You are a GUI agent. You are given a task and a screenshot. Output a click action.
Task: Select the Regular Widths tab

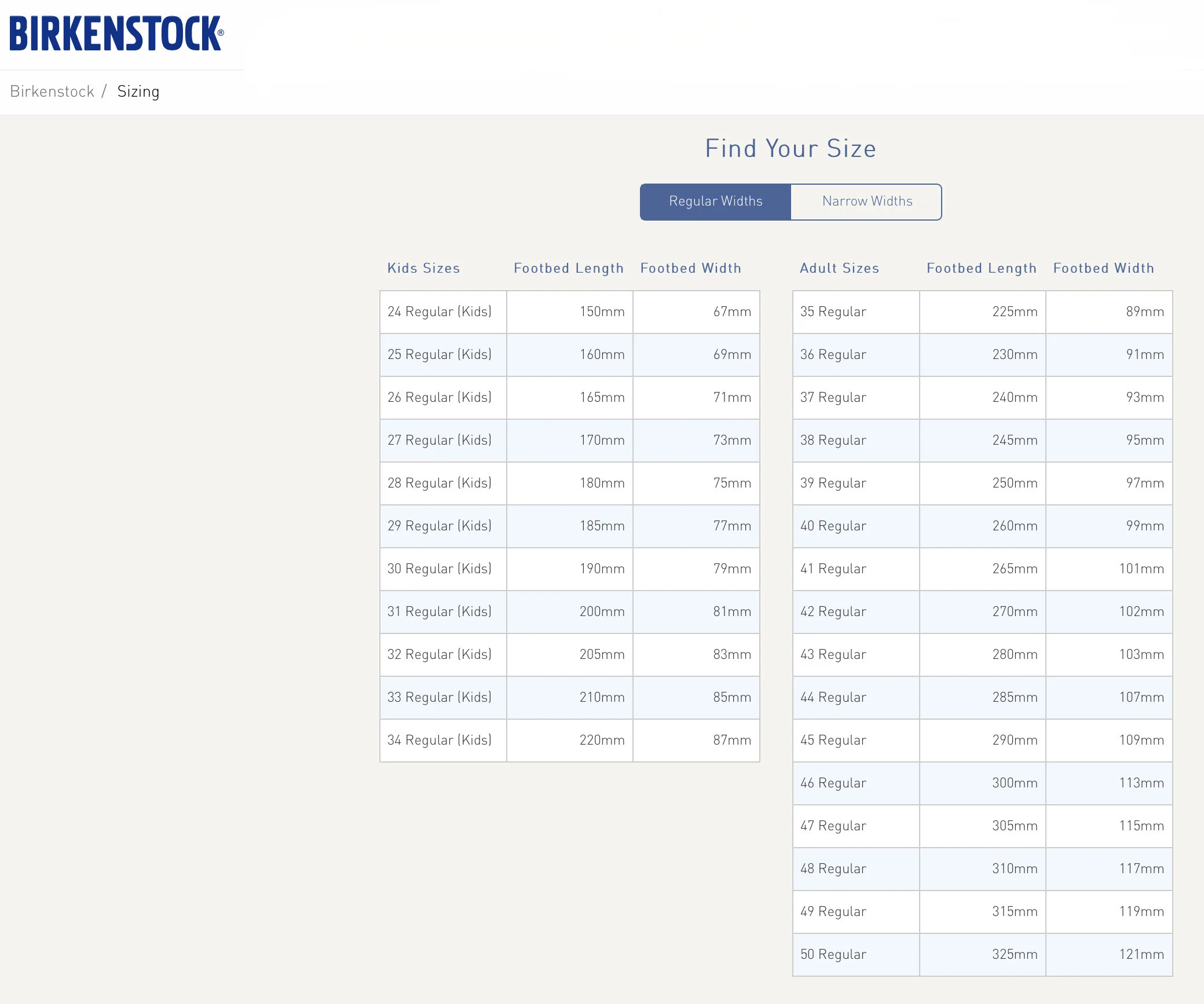tap(715, 201)
